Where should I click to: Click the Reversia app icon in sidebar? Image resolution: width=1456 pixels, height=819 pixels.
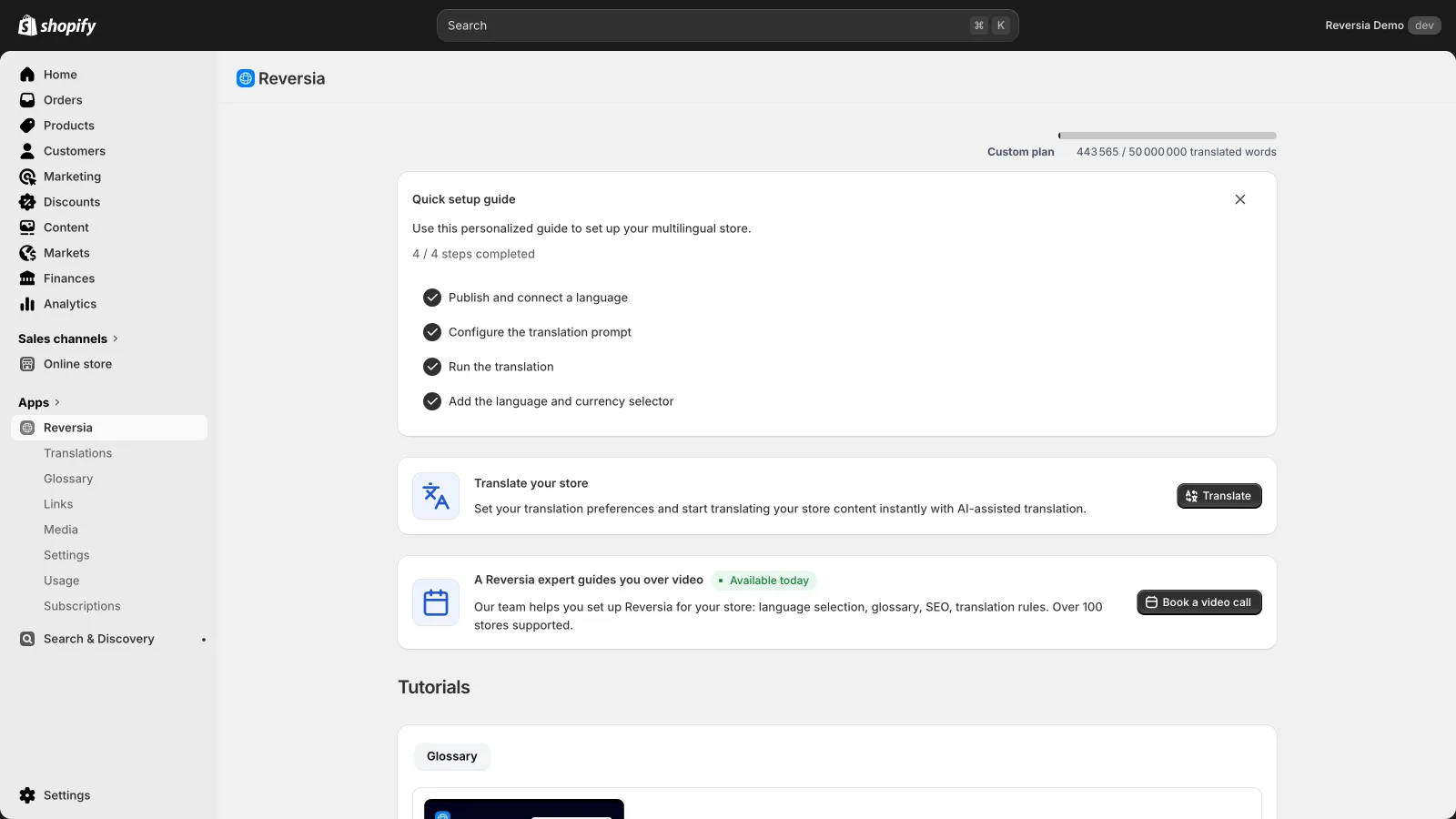pyautogui.click(x=27, y=428)
